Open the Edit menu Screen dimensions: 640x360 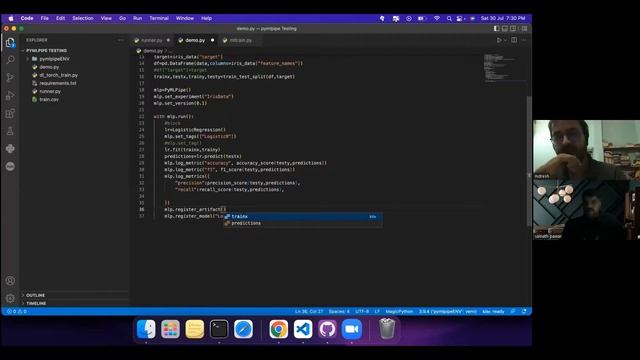tap(60, 18)
